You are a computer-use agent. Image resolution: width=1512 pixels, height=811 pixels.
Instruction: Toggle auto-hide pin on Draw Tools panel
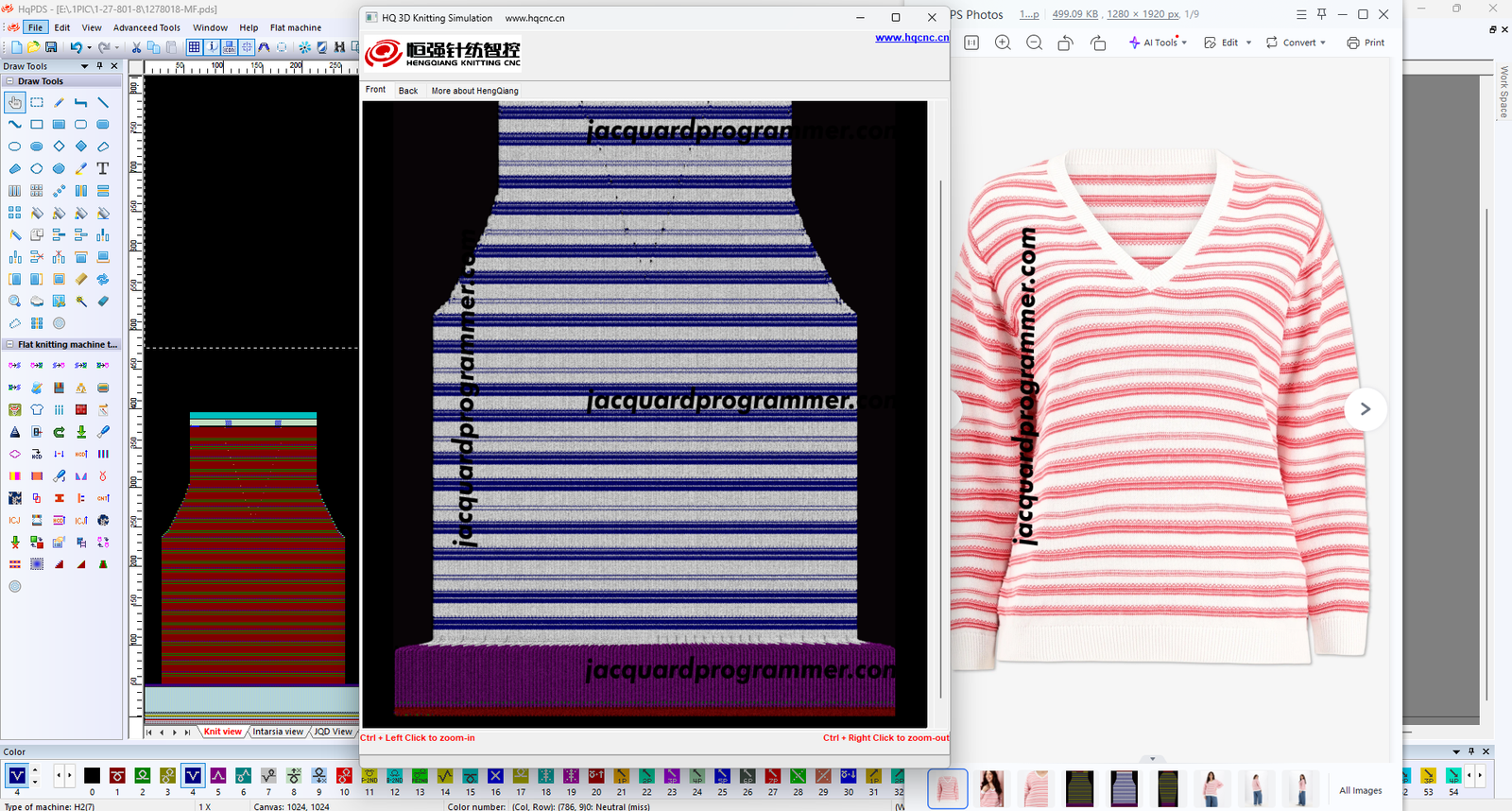pos(99,66)
